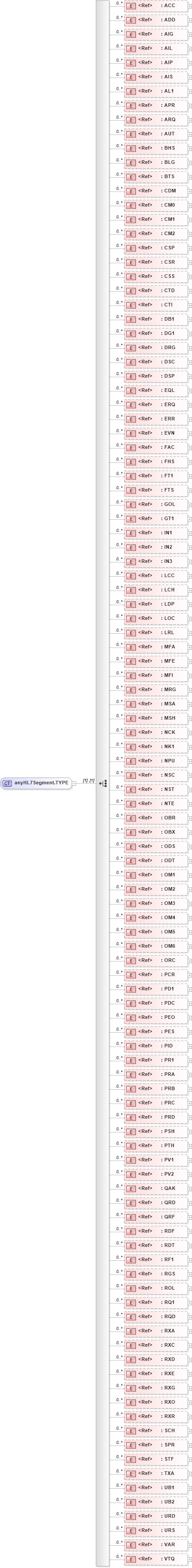The height and width of the screenshot is (1568, 192).
Task: Click the E icon of OBR element
Action: (131, 818)
